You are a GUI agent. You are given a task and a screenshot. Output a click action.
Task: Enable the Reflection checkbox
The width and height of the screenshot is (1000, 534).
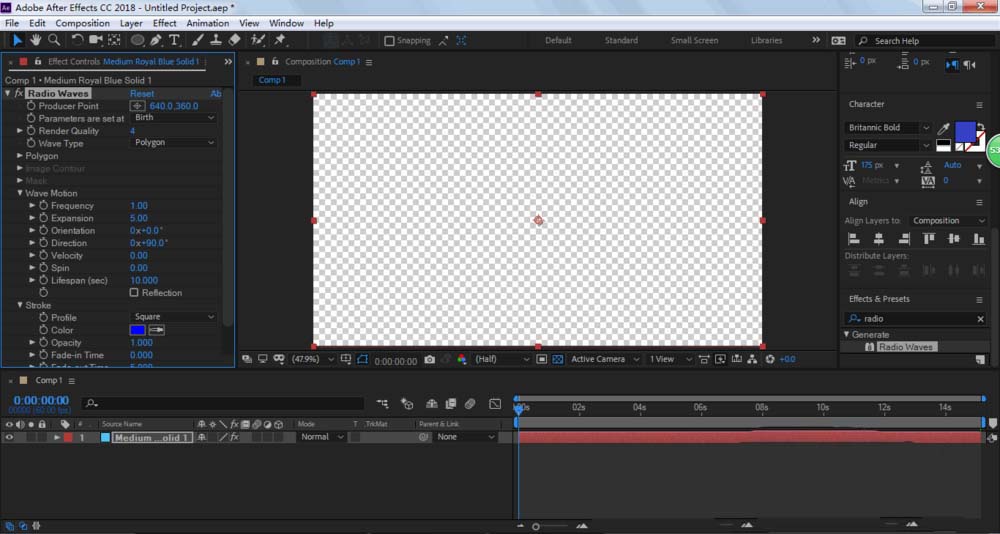coord(134,293)
